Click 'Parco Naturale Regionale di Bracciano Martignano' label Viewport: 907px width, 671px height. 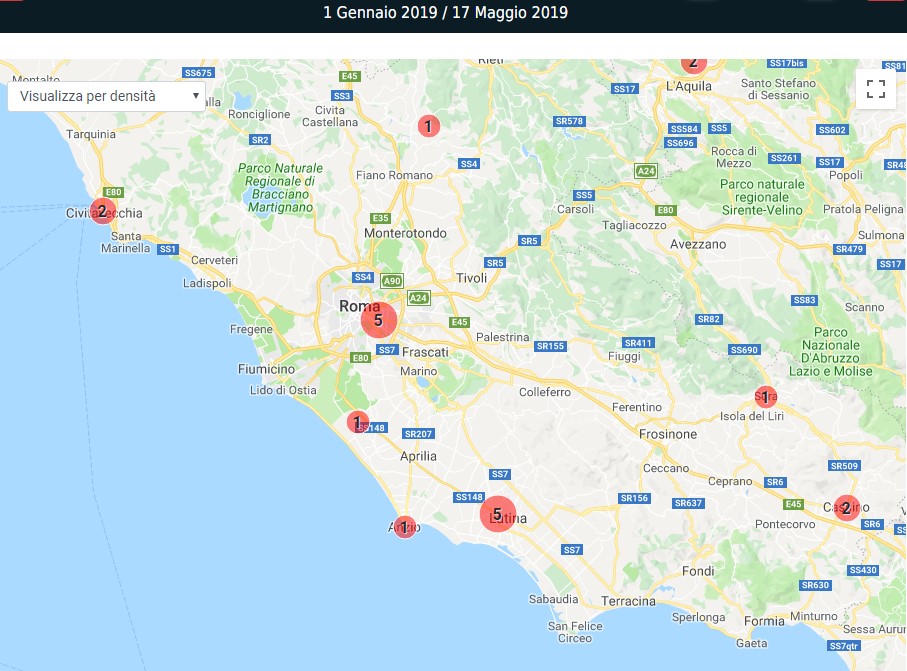pos(281,187)
